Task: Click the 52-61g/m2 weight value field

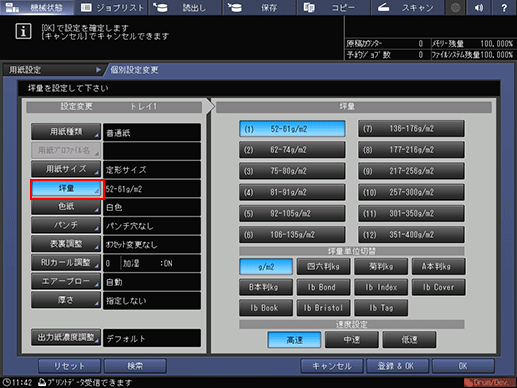Action: (152, 189)
